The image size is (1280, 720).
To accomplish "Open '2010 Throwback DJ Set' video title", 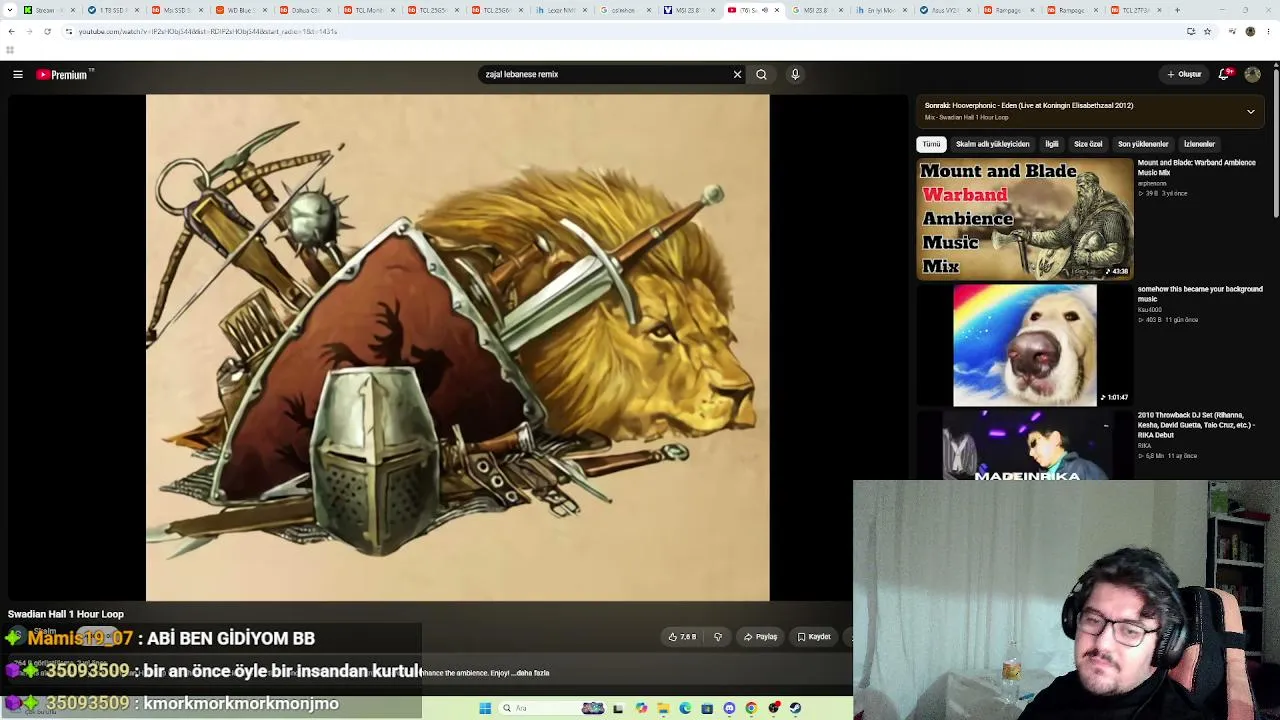I will pyautogui.click(x=1196, y=425).
